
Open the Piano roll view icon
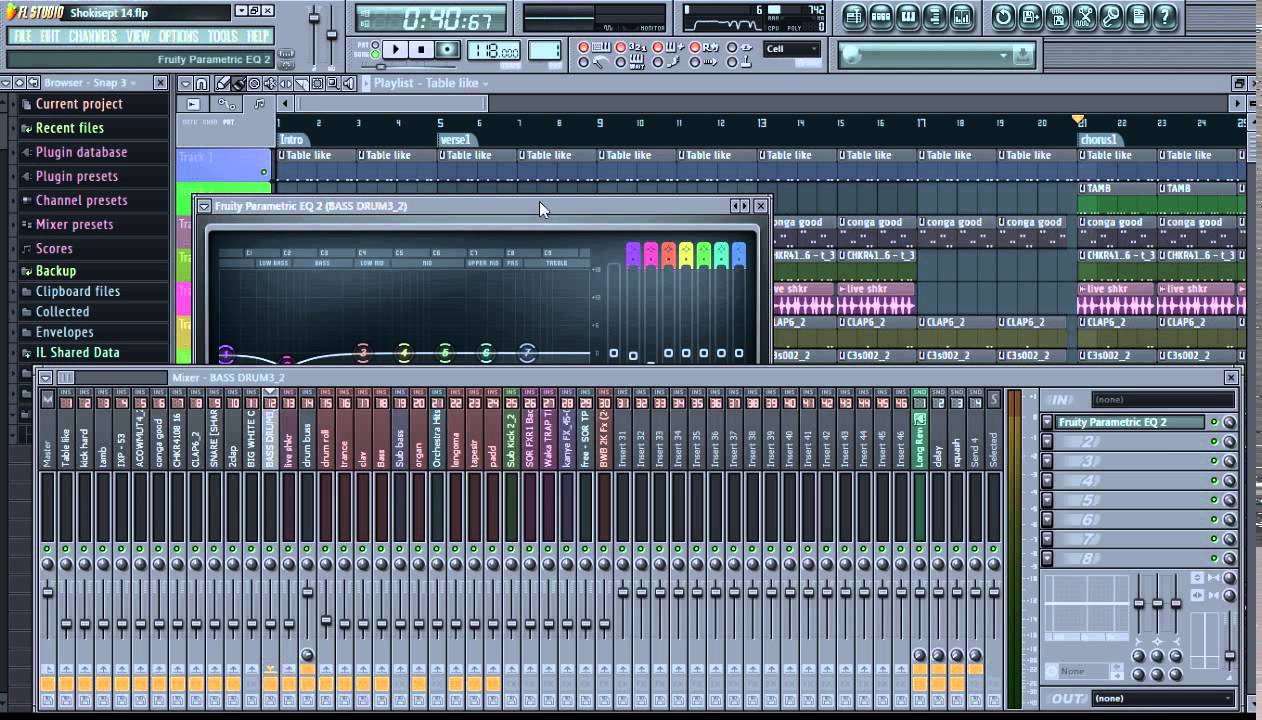click(x=907, y=16)
